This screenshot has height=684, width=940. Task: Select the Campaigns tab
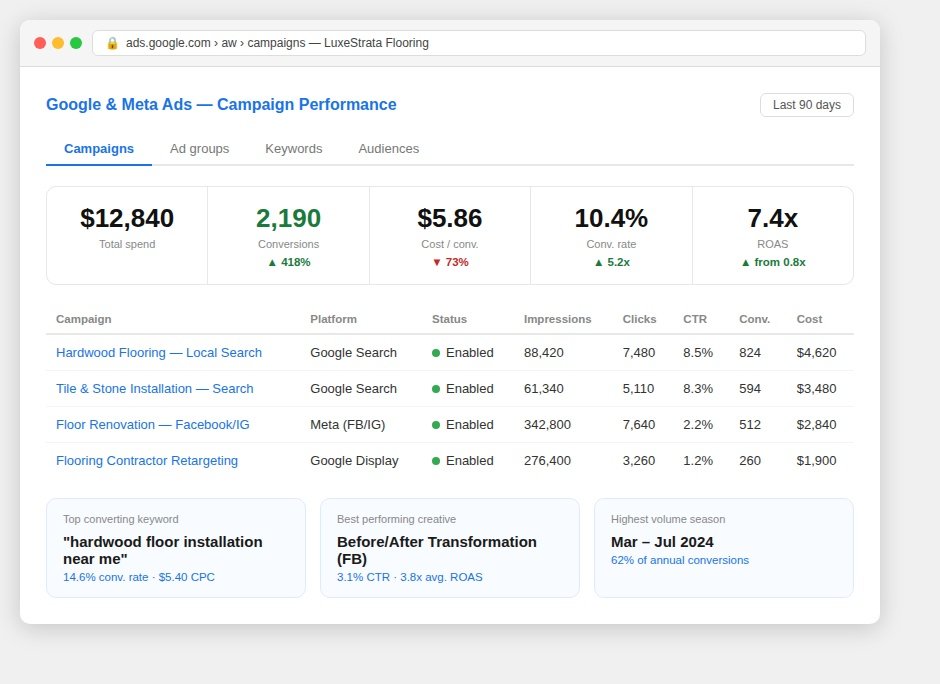pos(99,149)
